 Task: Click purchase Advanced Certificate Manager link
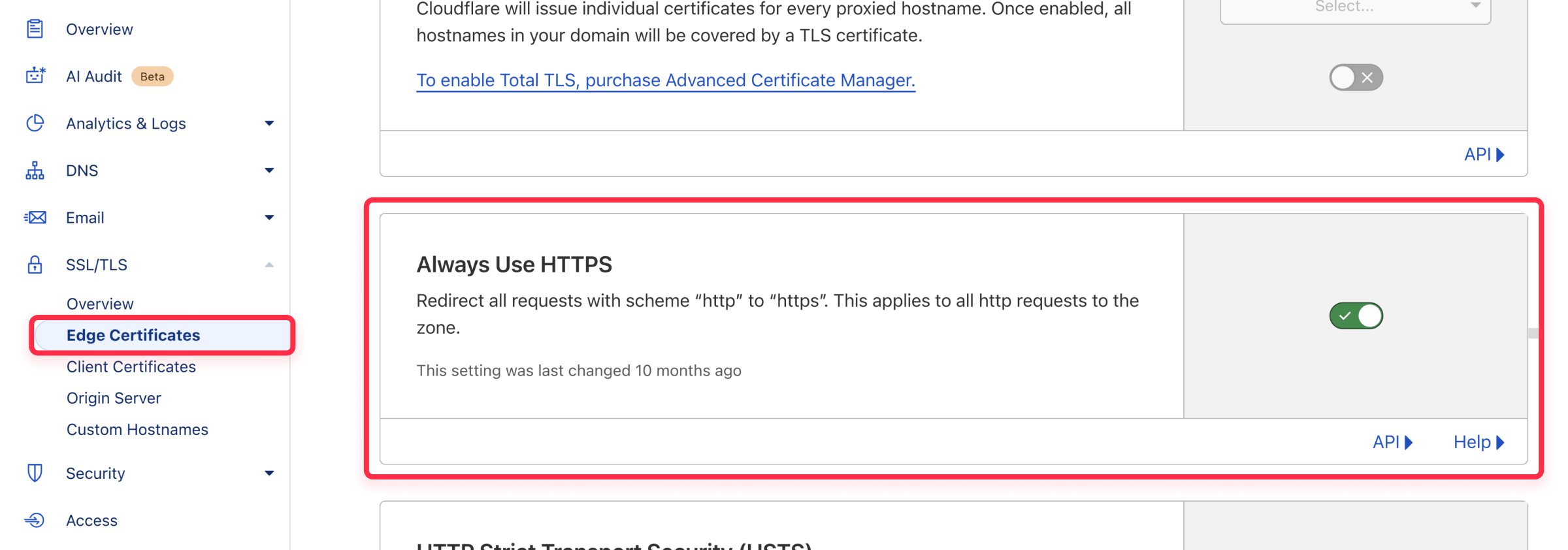pyautogui.click(x=666, y=80)
